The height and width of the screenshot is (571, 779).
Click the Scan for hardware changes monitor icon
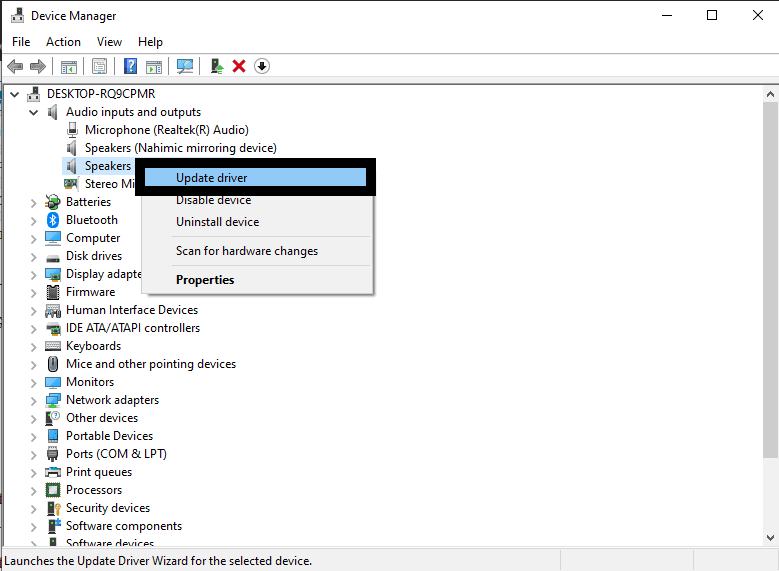point(185,66)
